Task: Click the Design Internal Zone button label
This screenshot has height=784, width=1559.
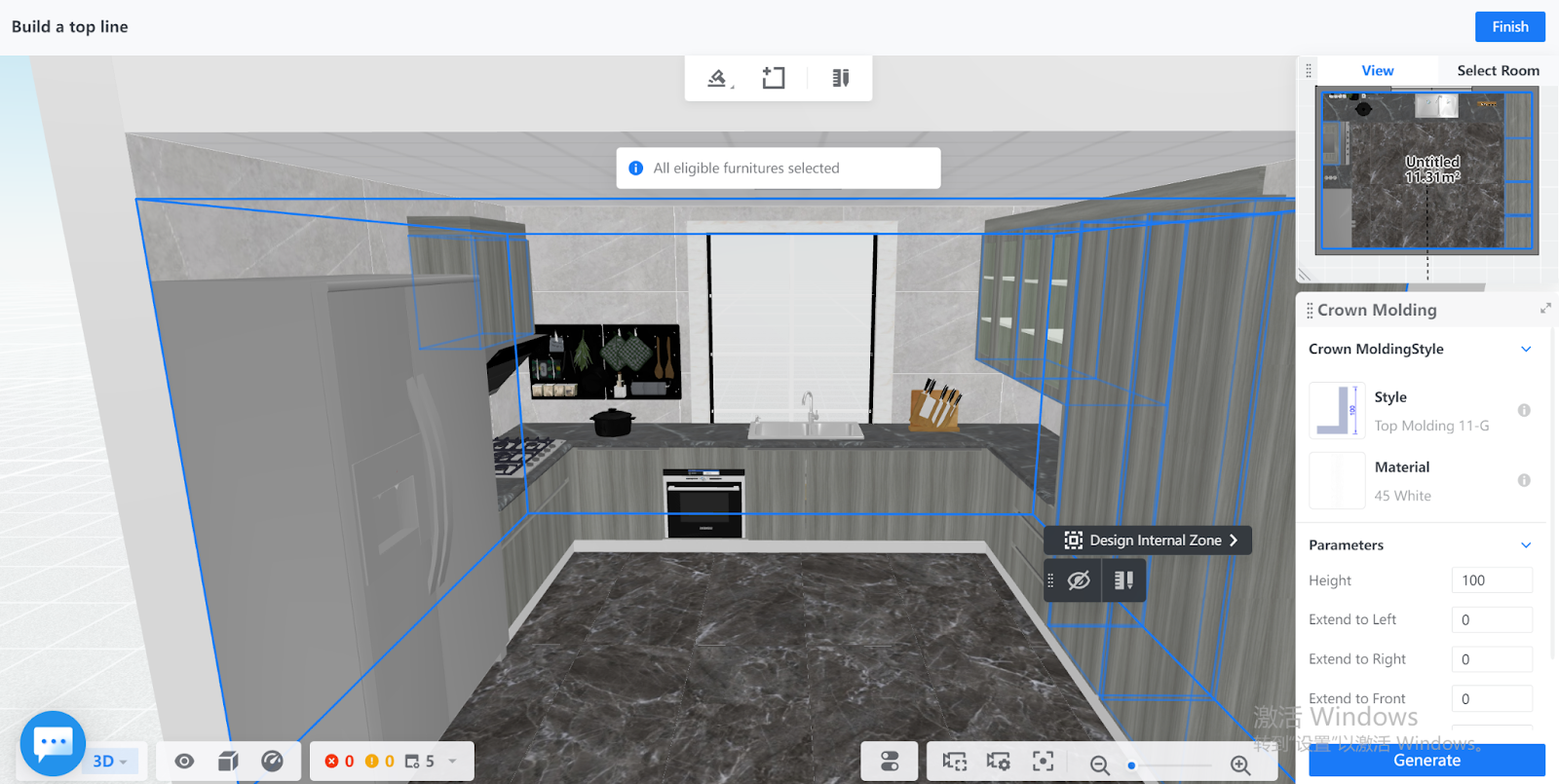Action: 1156,541
